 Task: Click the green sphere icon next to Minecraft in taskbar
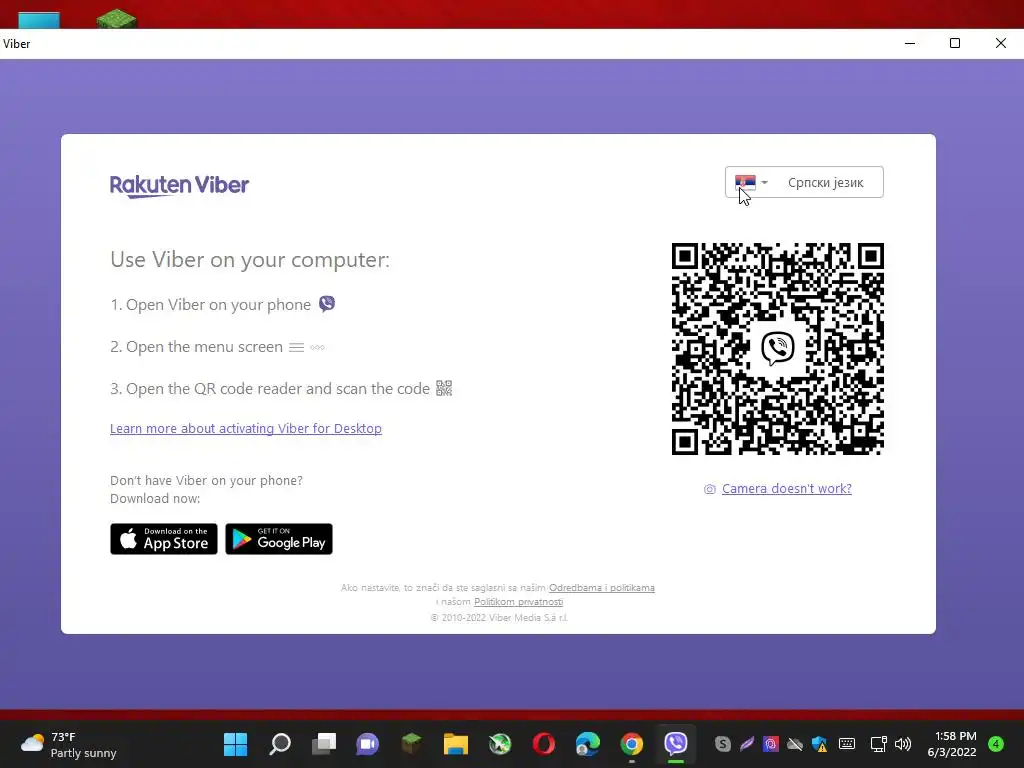pos(500,744)
